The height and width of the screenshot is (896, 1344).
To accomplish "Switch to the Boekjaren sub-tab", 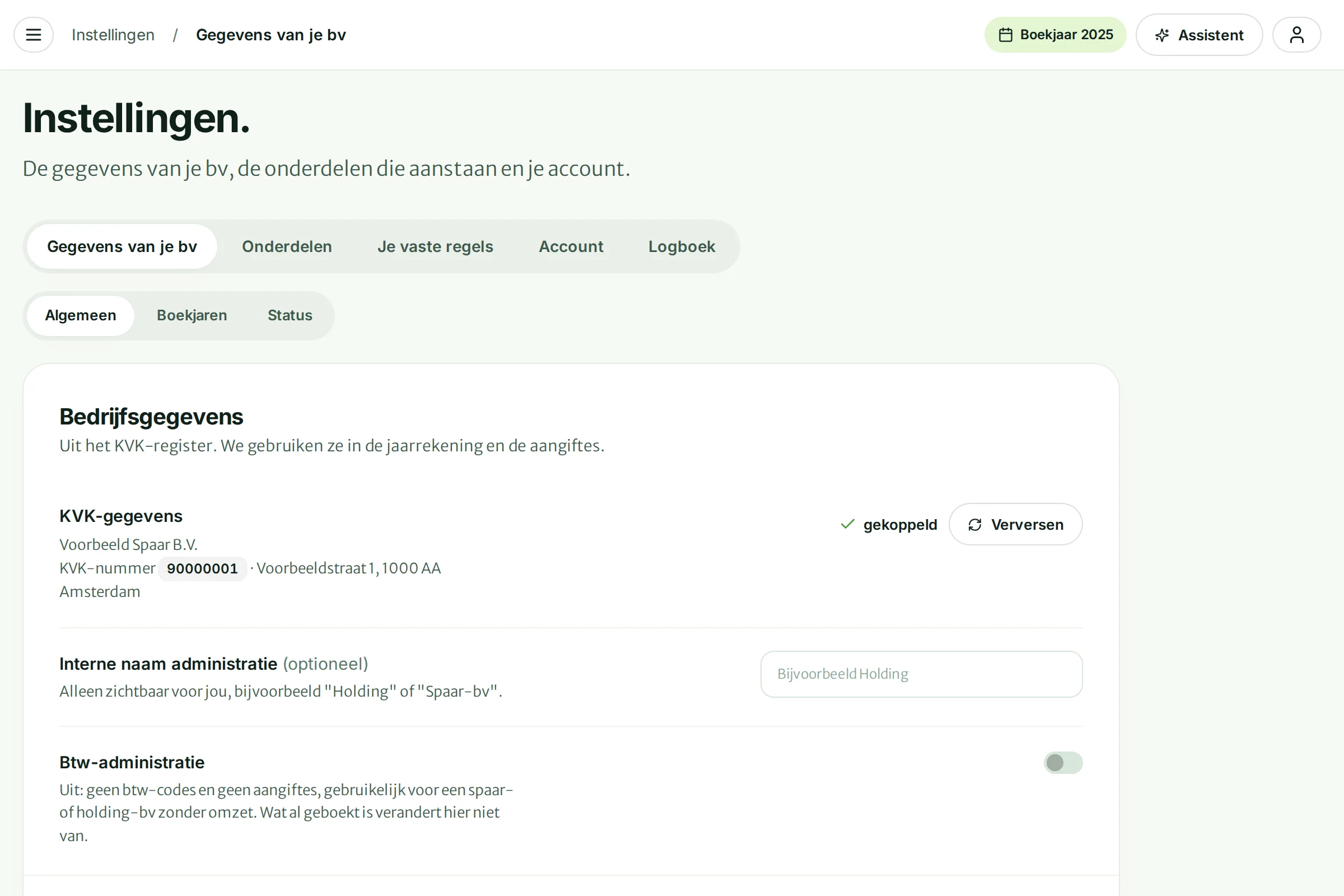I will 192,315.
